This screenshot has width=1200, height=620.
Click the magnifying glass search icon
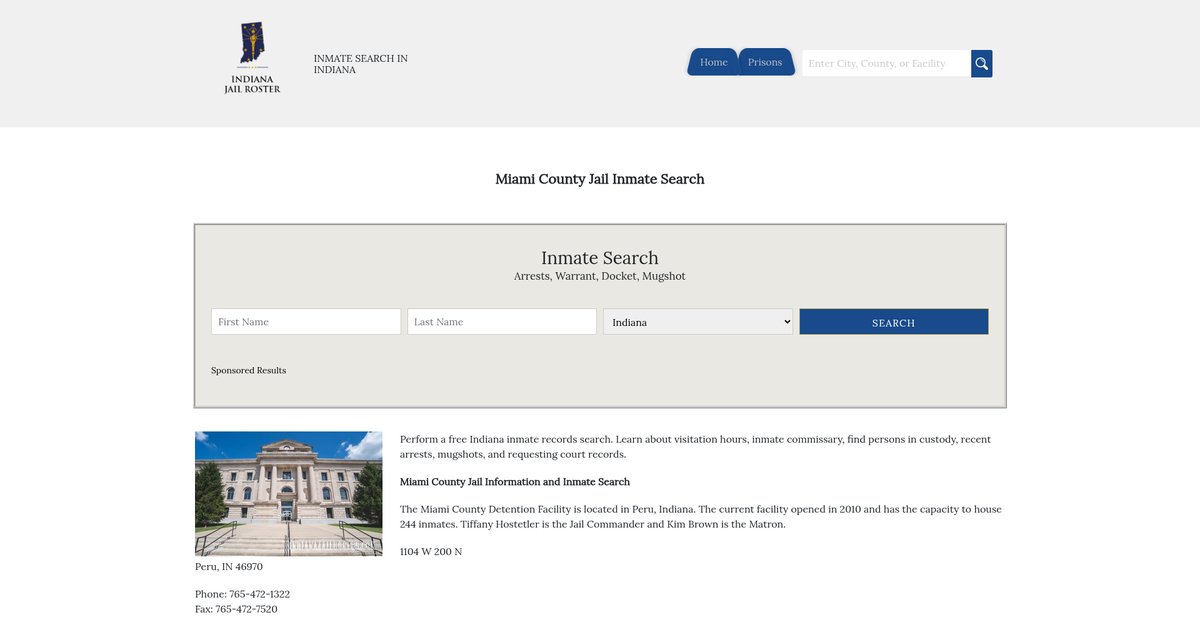pyautogui.click(x=981, y=64)
